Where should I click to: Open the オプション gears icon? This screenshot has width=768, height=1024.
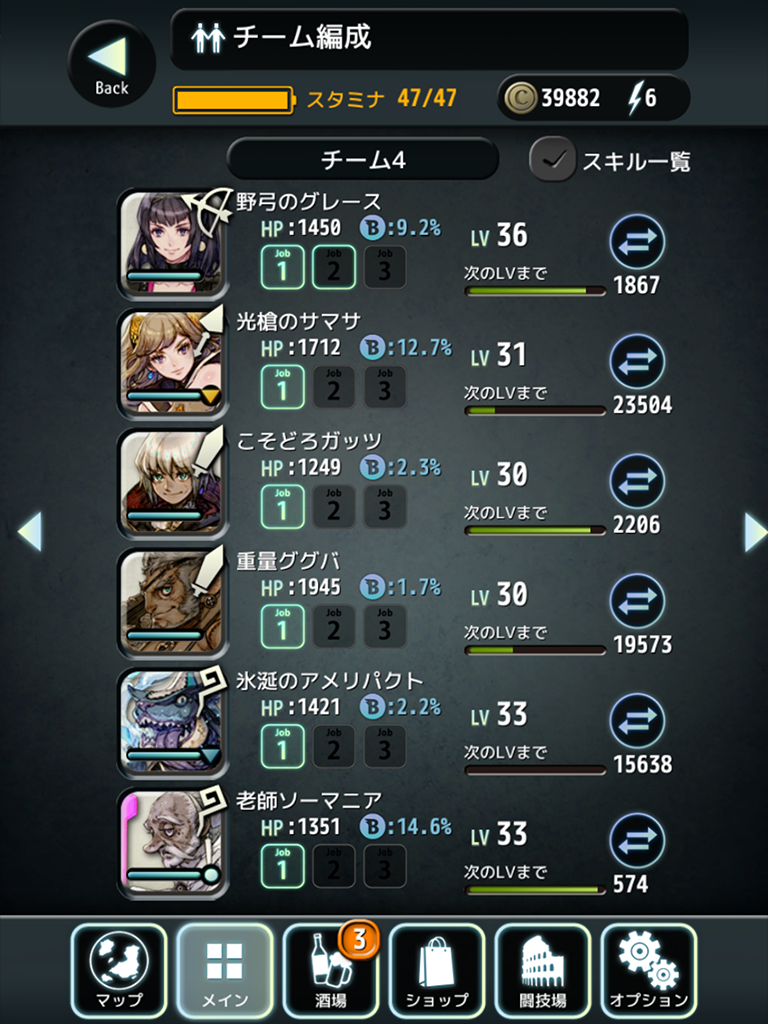[x=648, y=970]
